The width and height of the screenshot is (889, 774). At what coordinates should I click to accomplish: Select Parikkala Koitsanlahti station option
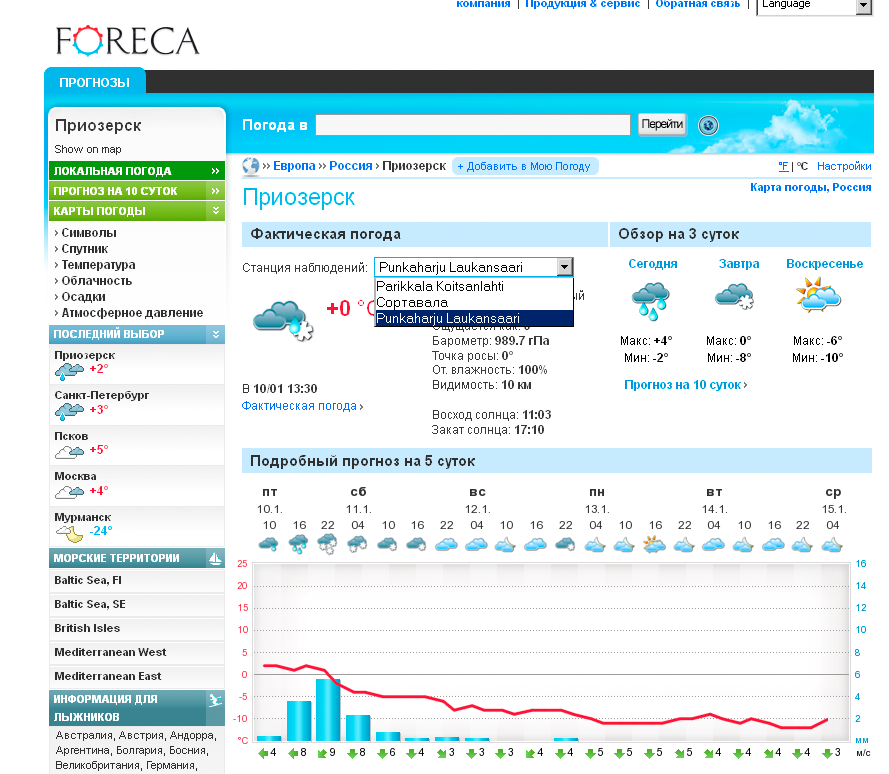click(x=474, y=286)
